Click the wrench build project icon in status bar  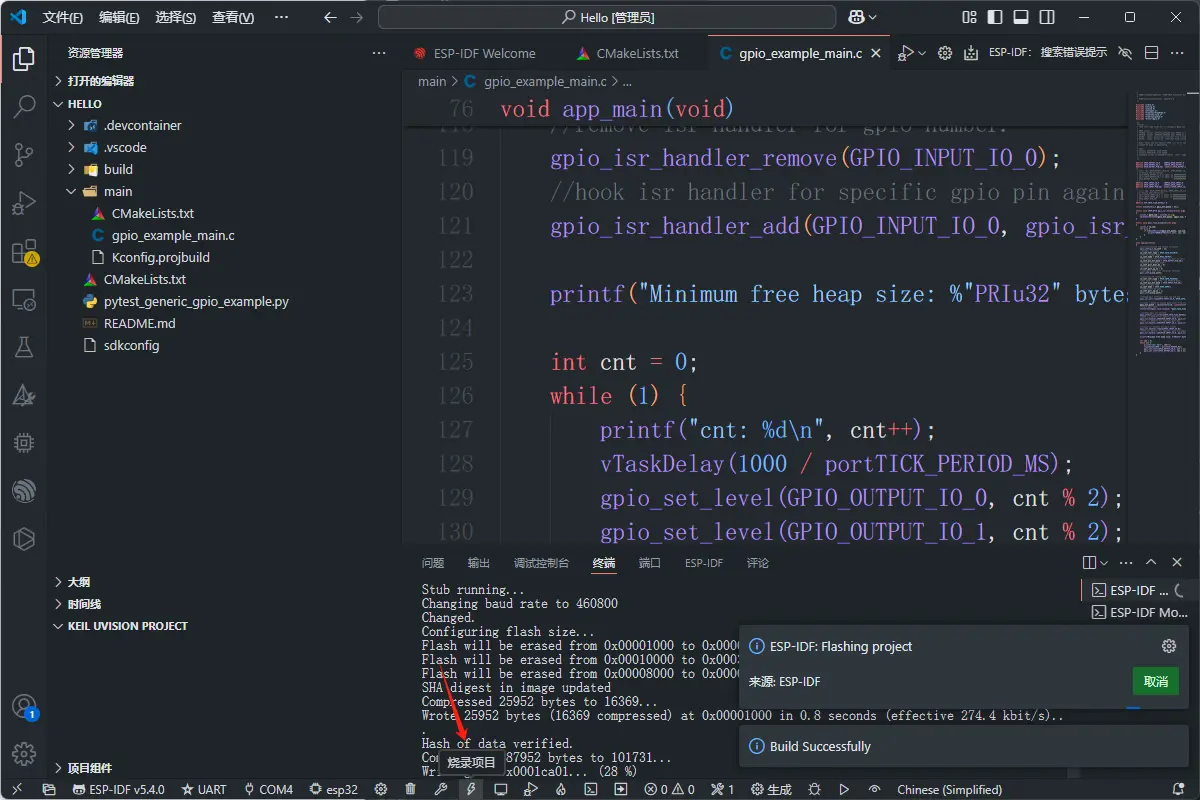coord(440,789)
